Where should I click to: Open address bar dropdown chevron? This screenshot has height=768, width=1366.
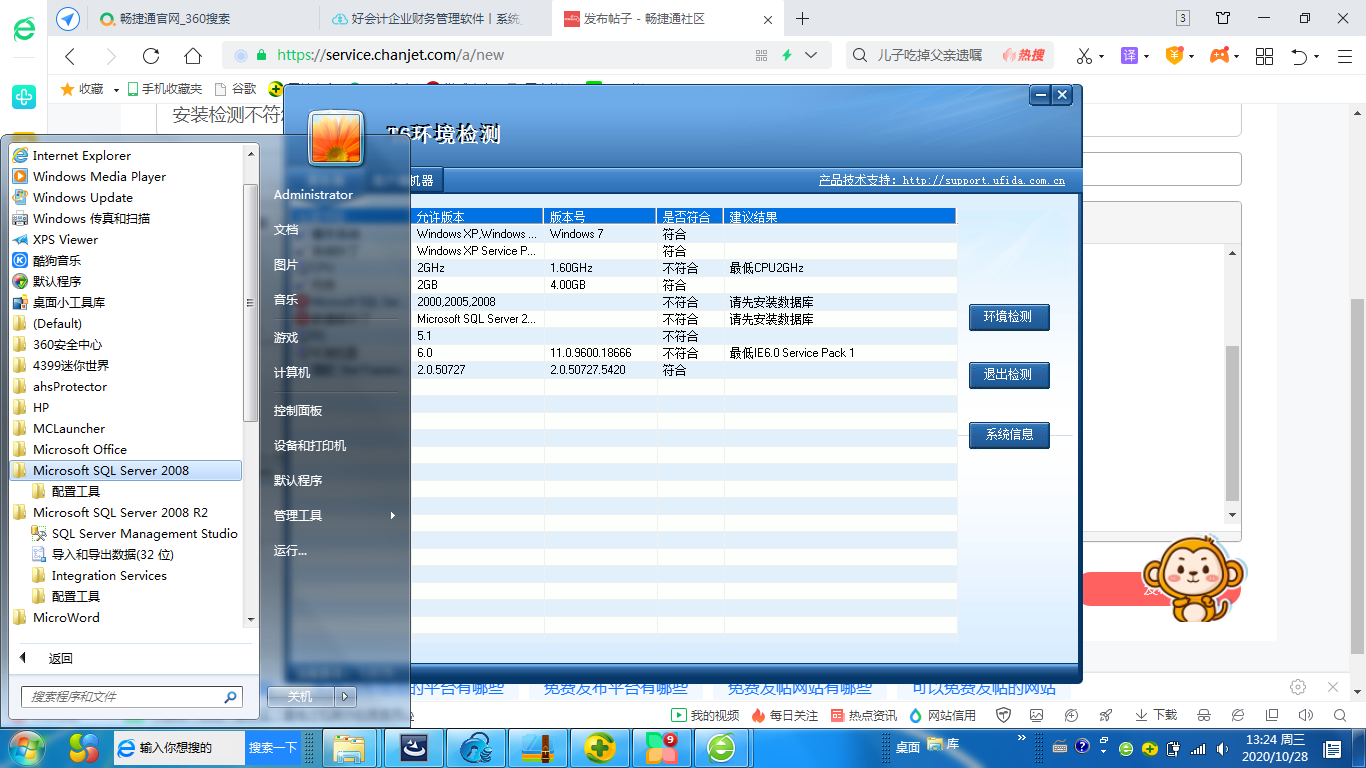click(811, 55)
